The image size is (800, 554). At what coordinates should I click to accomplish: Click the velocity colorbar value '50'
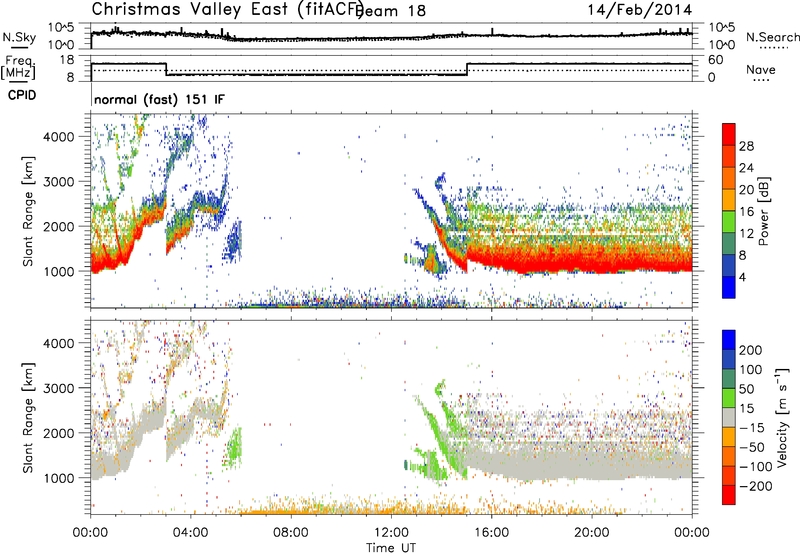click(x=746, y=389)
